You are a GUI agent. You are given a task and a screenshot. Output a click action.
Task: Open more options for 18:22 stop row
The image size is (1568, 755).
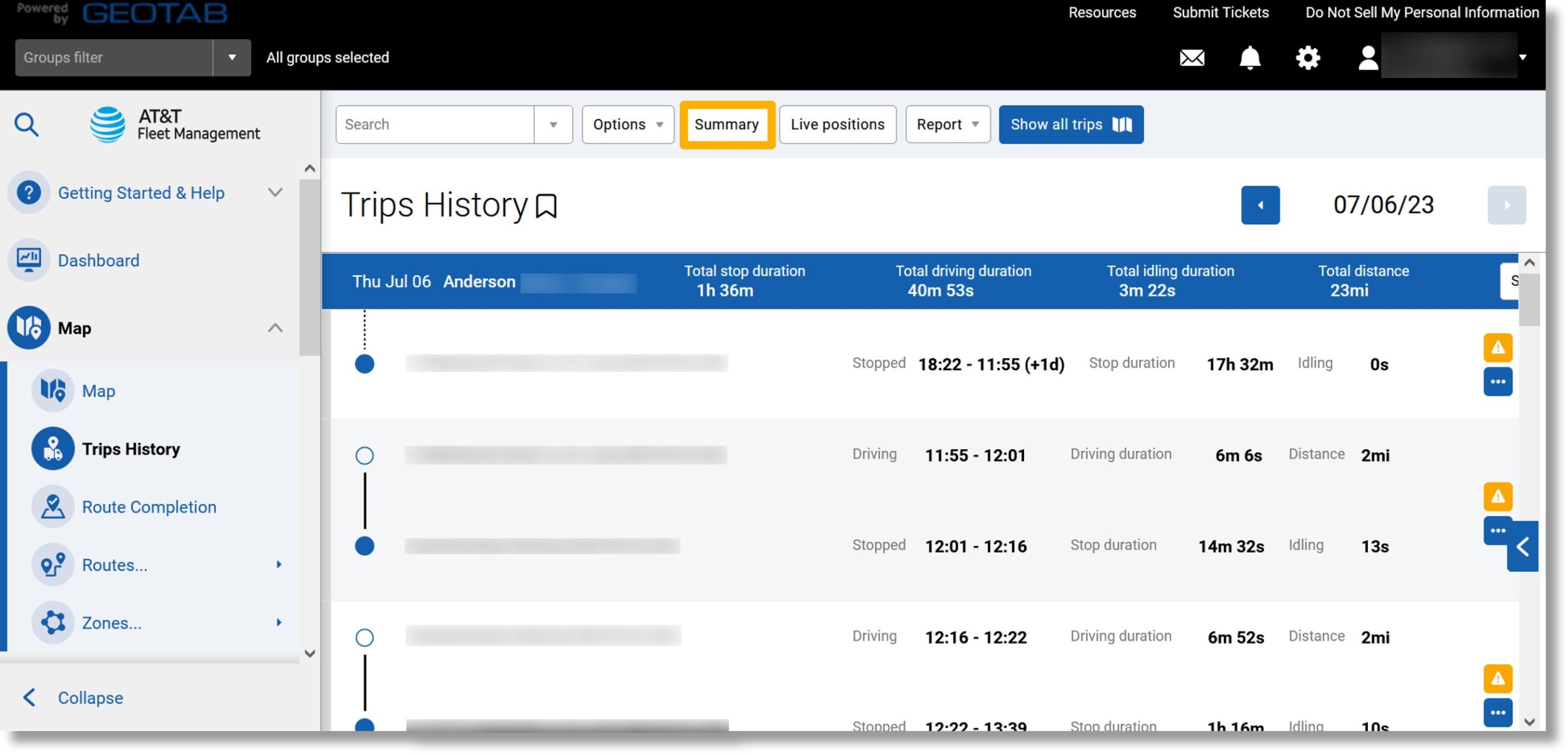[1498, 381]
